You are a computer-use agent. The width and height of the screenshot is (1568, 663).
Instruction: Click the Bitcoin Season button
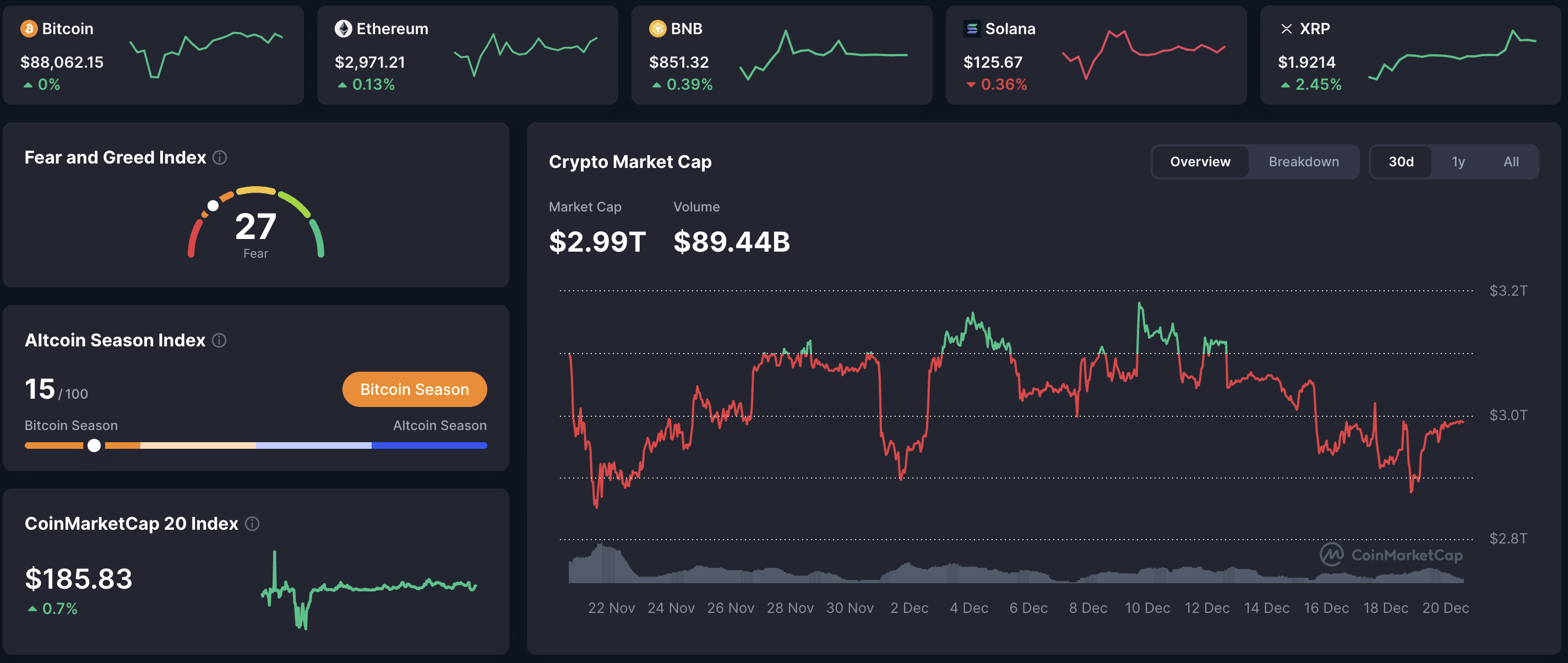(415, 389)
